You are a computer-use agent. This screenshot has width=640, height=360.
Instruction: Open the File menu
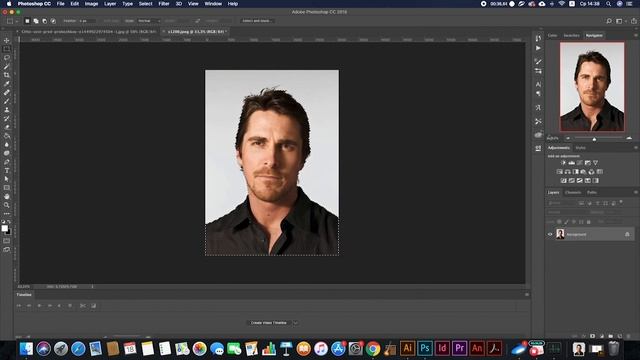(x=60, y=4)
